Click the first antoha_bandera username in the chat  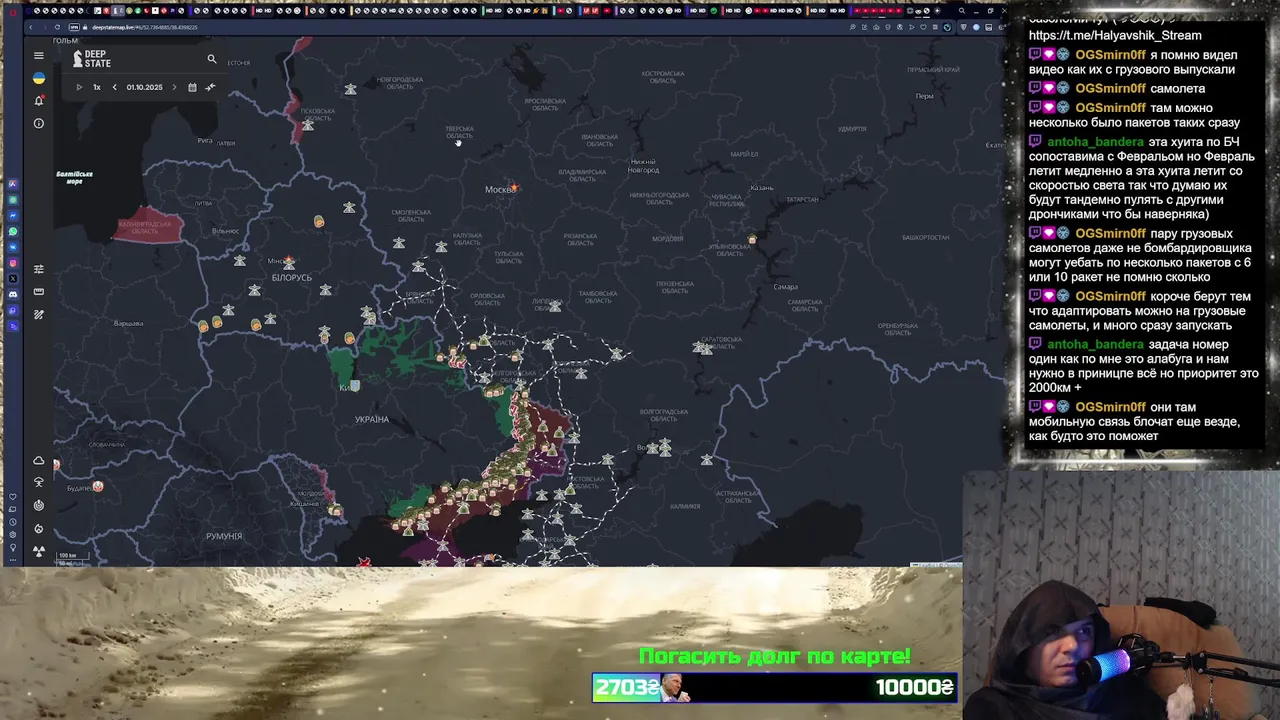point(1095,142)
